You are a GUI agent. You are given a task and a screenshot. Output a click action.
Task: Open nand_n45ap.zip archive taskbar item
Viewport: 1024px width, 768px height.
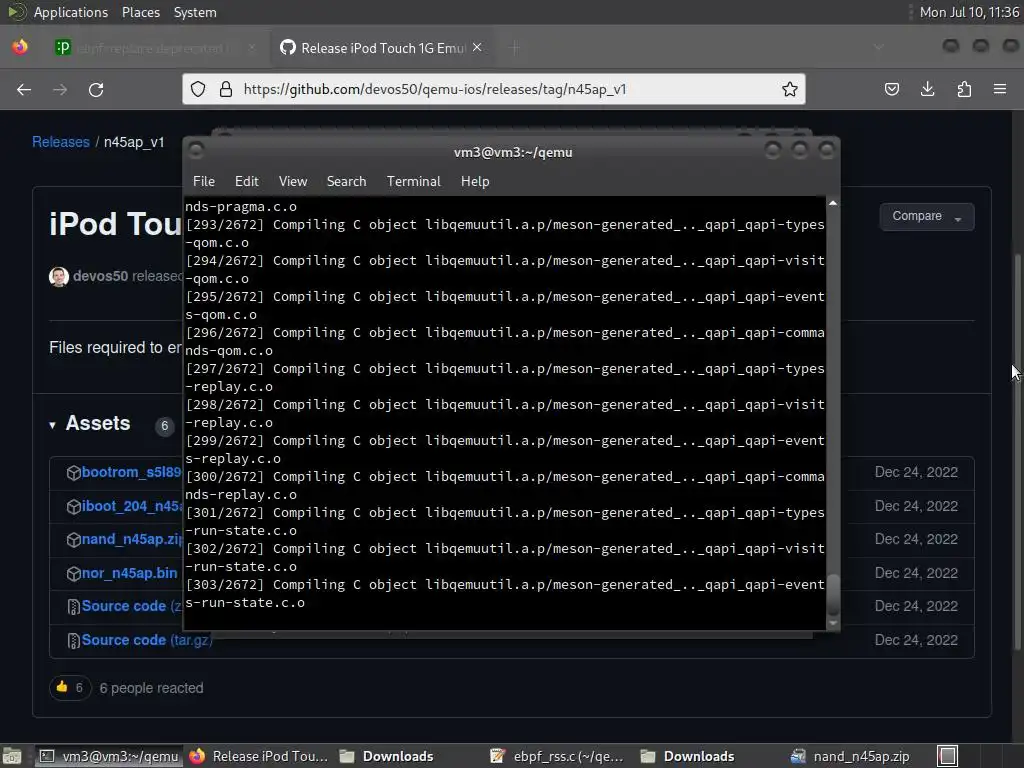[x=851, y=756]
